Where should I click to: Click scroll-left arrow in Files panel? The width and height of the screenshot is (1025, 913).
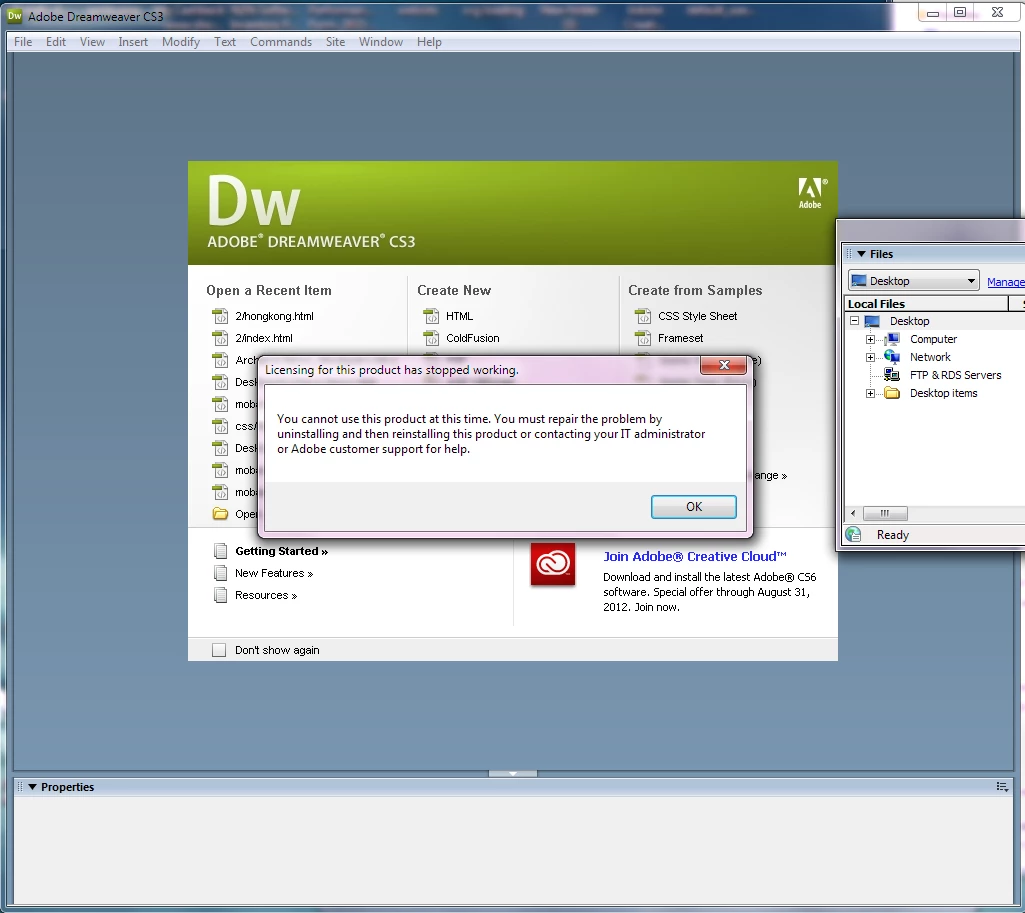tap(853, 514)
